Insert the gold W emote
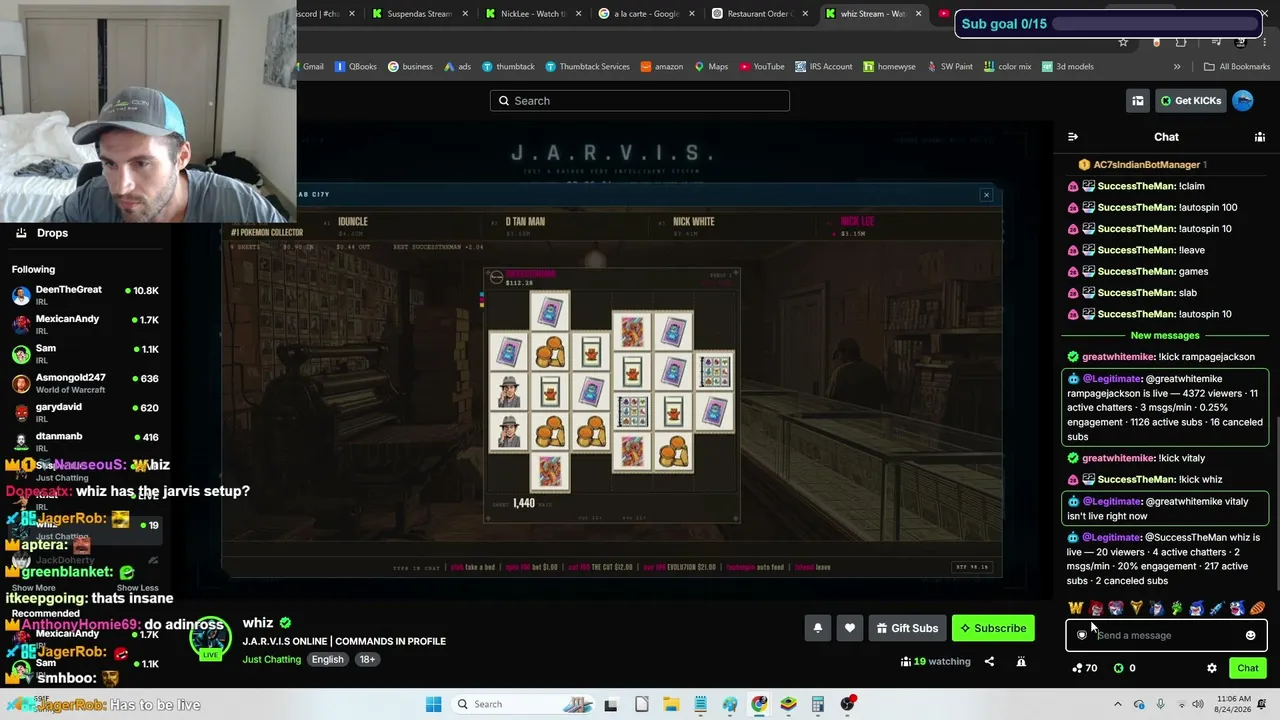Image resolution: width=1280 pixels, height=720 pixels. point(1076,608)
